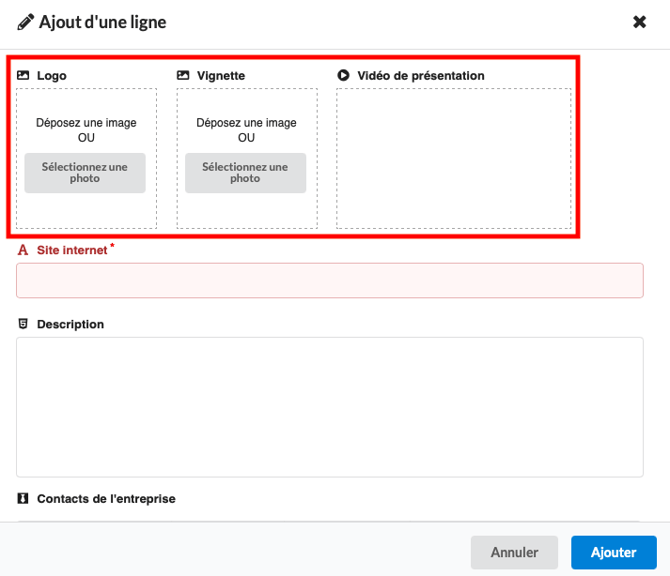Click the Logo image drop zone text
The image size is (670, 576).
coord(86,130)
